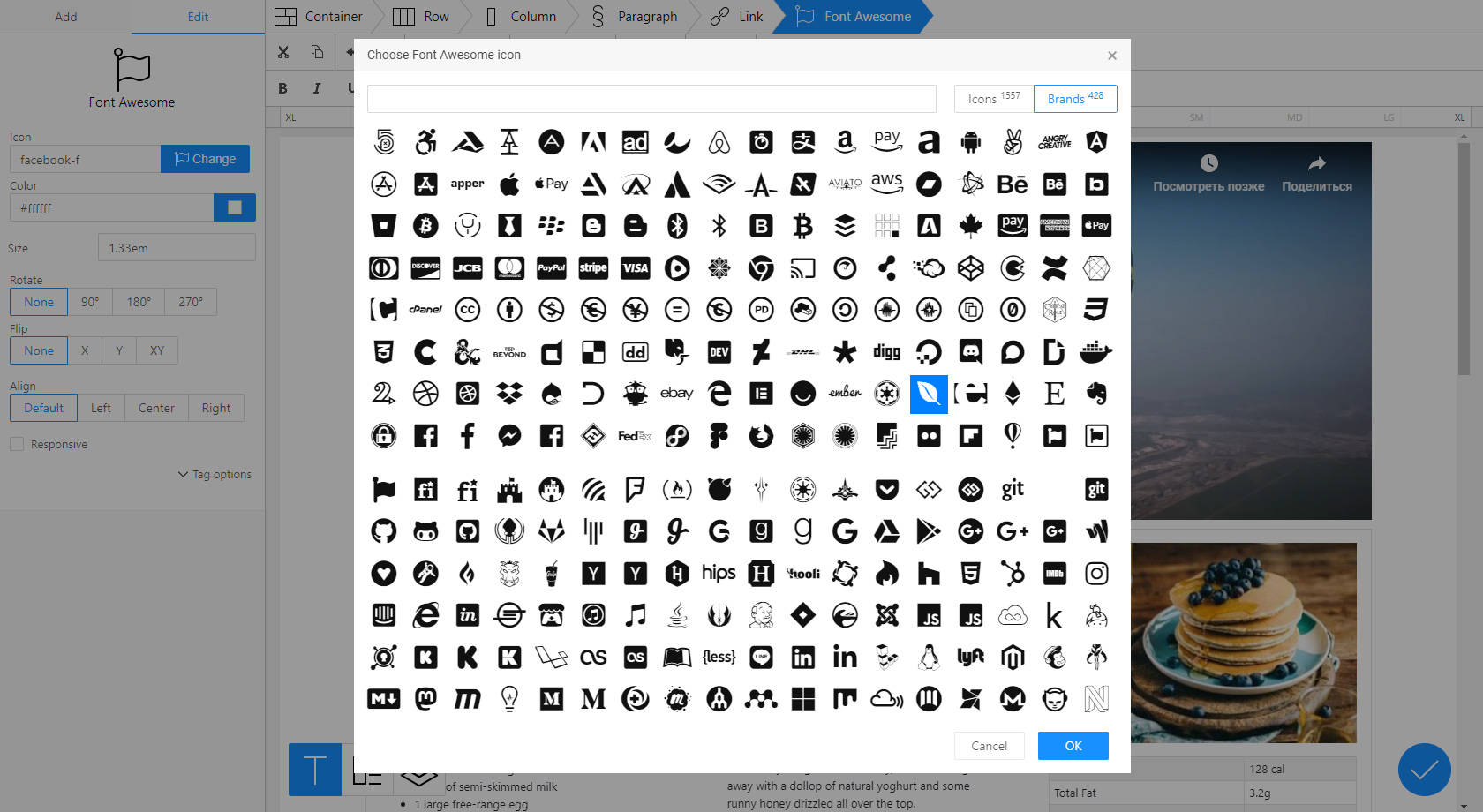
Task: Select Paragraph in breadcrumb
Action: point(635,17)
